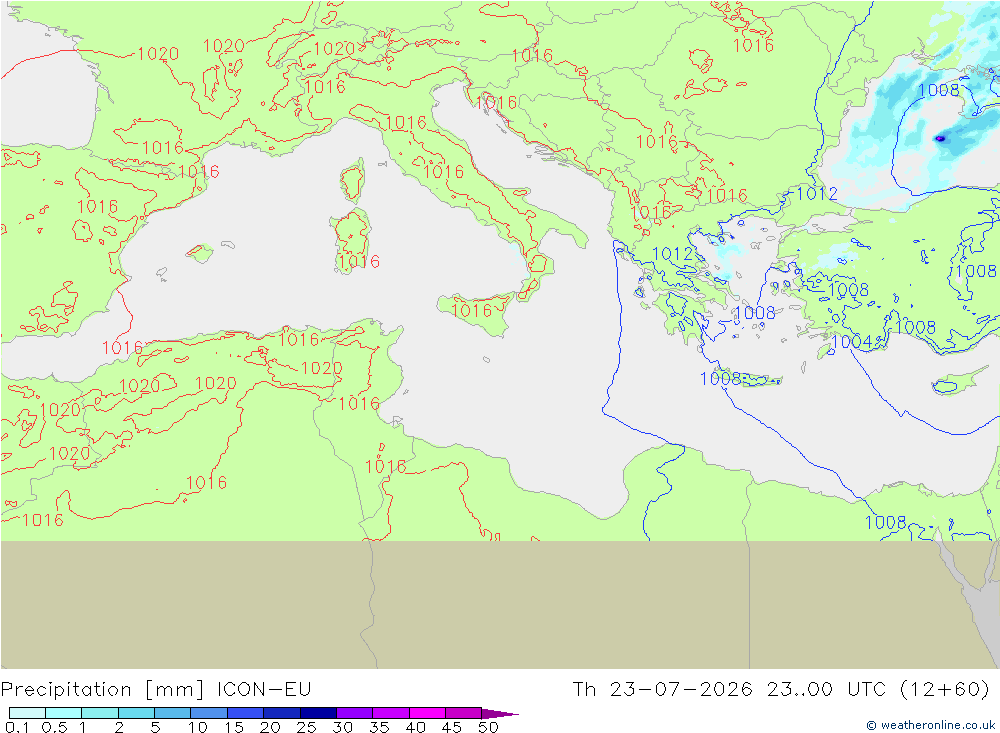Viewport: 1000px width, 733px height.
Task: Click the '1008' label over Black Sea precipitation
Action: click(938, 90)
